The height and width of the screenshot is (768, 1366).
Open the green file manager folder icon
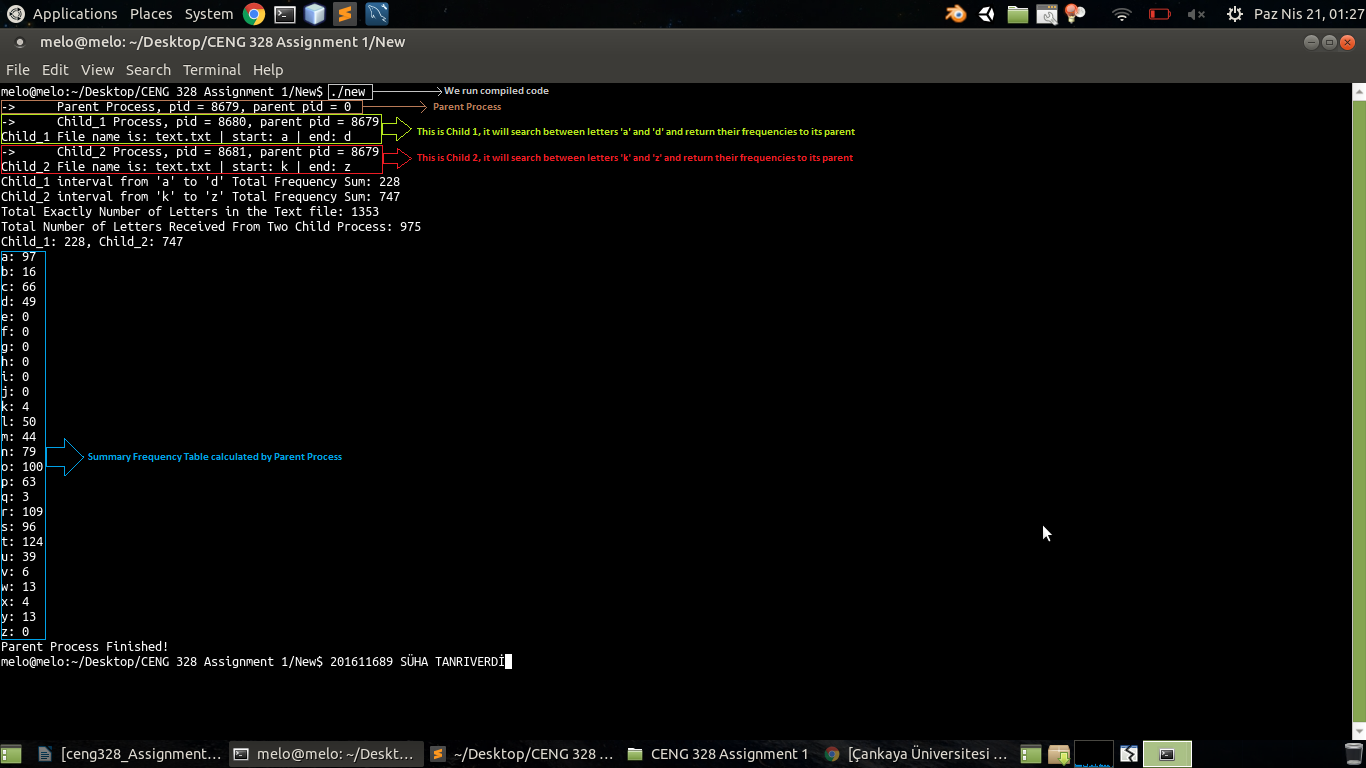pos(1018,14)
